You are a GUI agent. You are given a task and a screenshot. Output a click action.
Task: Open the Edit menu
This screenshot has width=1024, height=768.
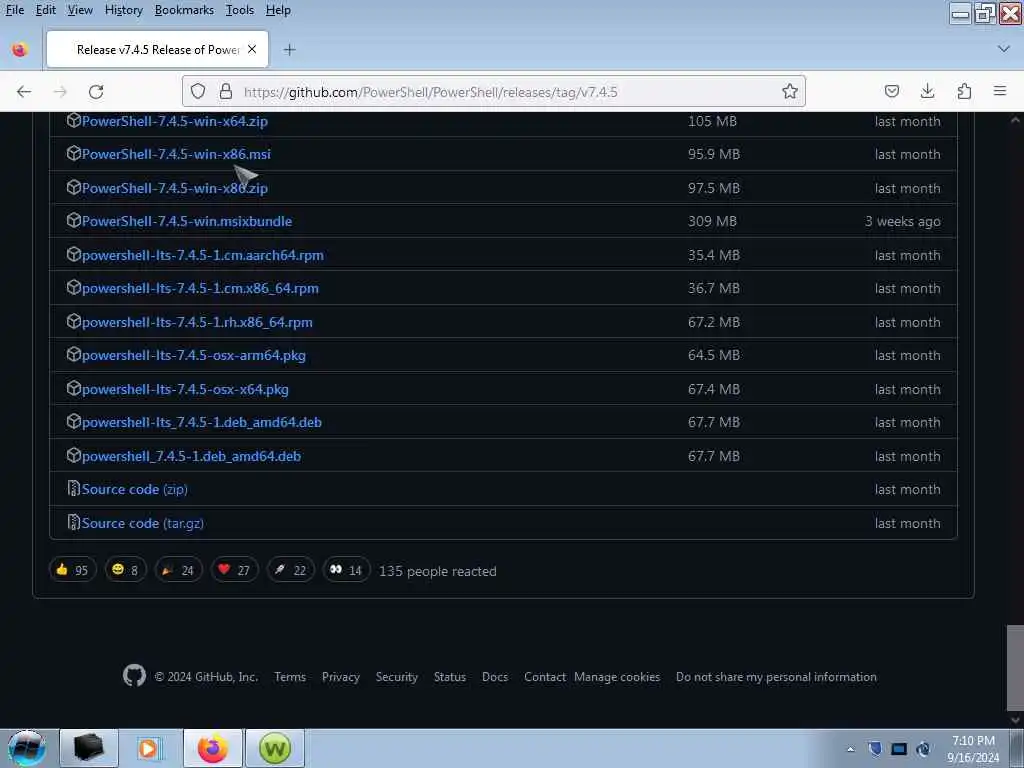click(46, 10)
